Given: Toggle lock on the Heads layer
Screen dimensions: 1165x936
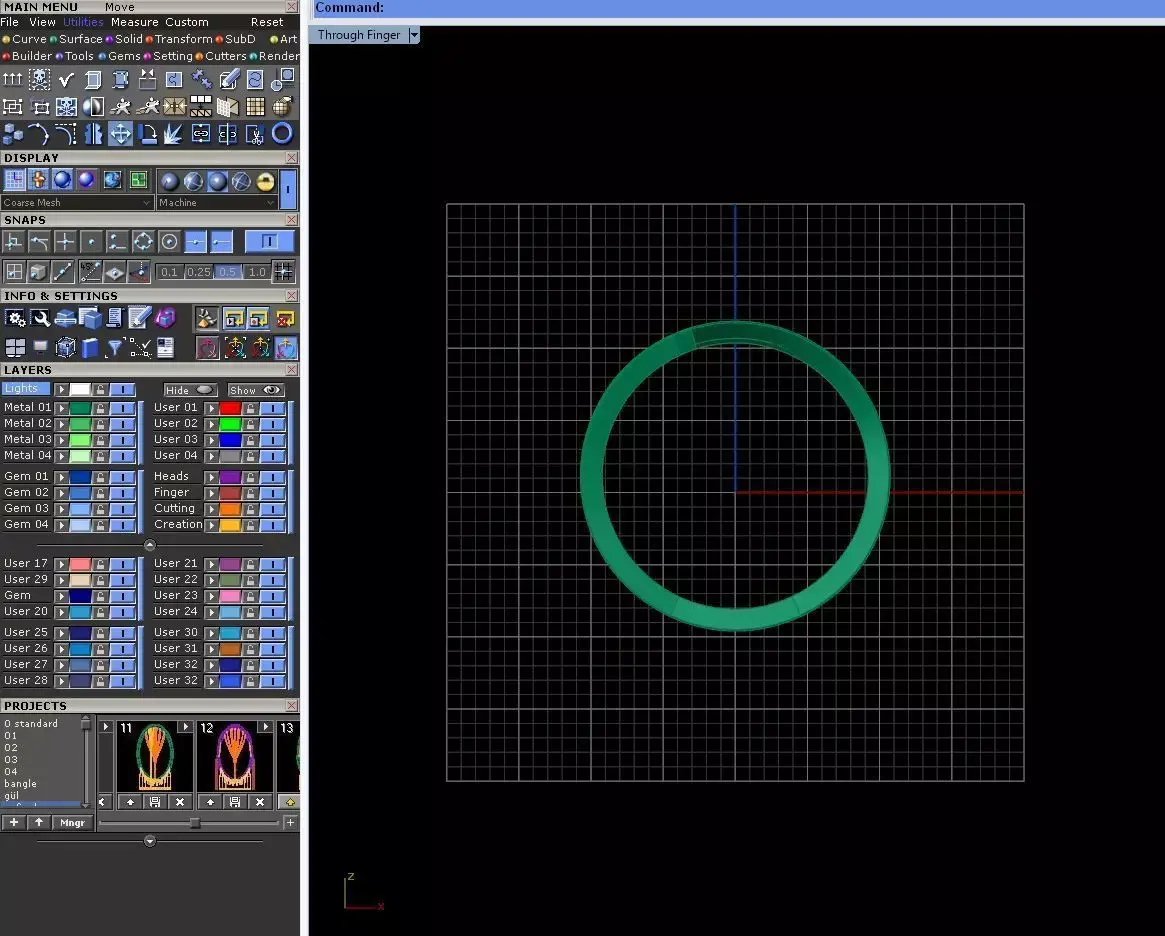Looking at the screenshot, I should [x=250, y=477].
